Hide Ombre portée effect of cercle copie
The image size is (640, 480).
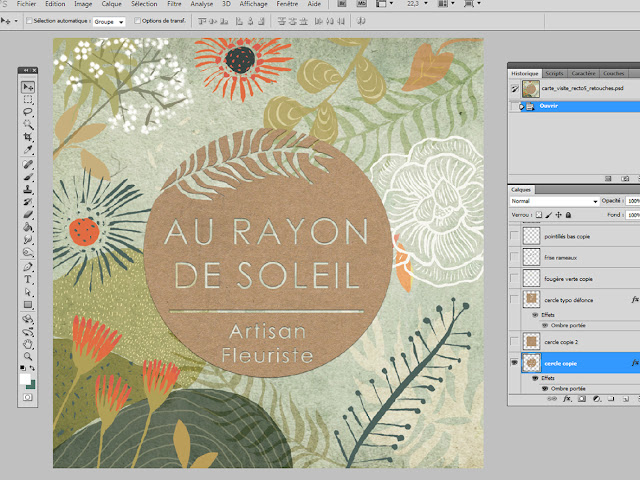(545, 389)
